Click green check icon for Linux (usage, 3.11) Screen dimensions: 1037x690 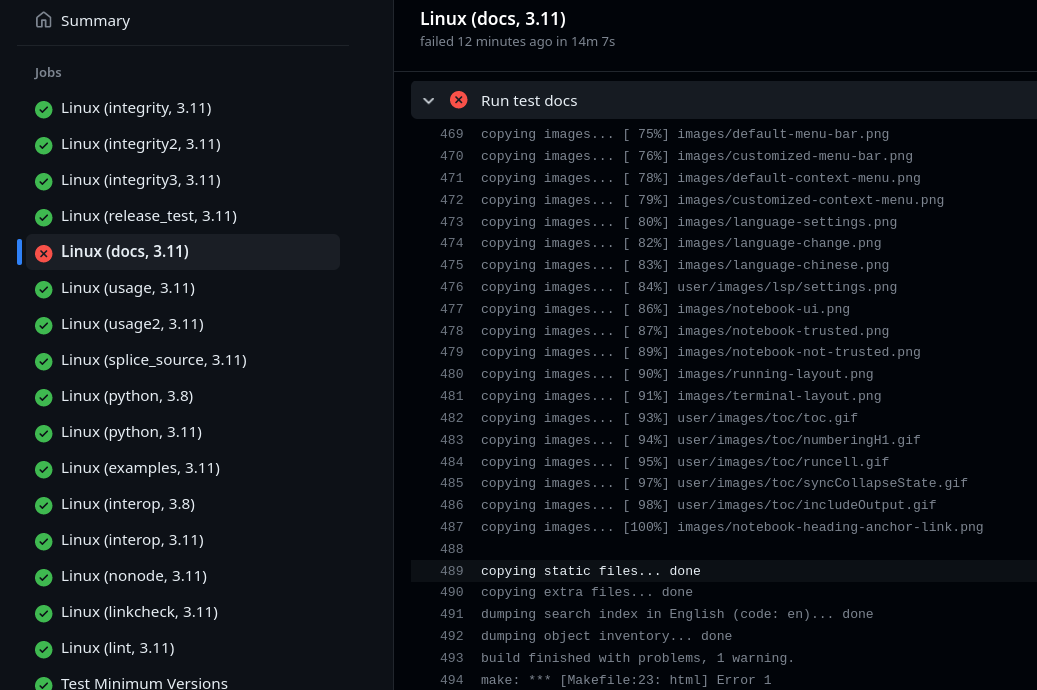click(x=44, y=289)
